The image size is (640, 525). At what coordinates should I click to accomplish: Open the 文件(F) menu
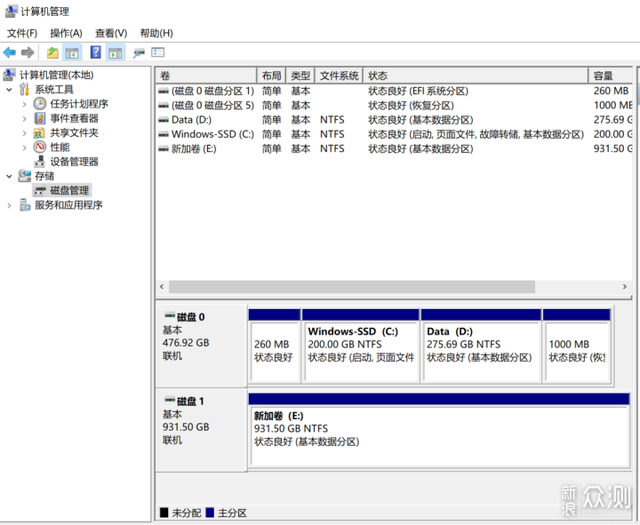(x=22, y=33)
